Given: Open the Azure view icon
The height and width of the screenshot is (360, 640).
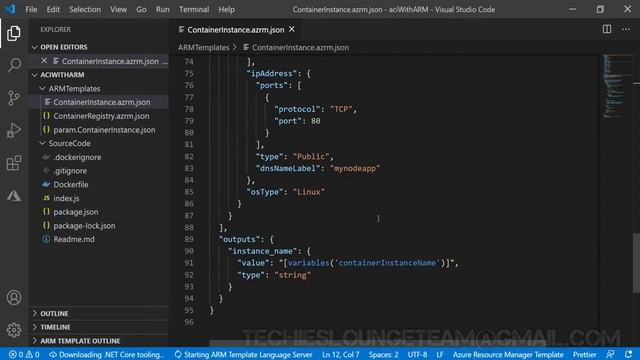Looking at the screenshot, I should (x=14, y=196).
